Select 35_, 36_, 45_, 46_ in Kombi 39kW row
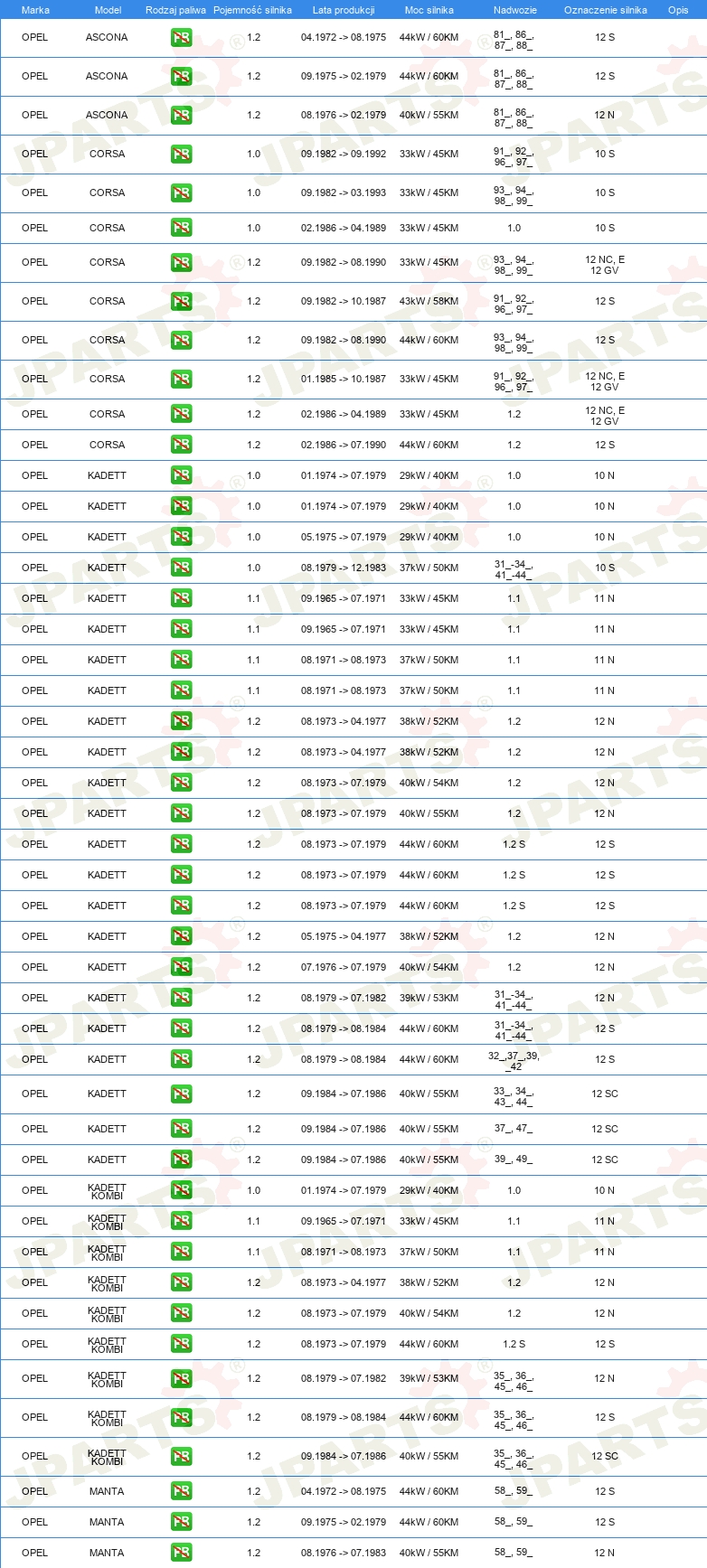 [514, 1382]
